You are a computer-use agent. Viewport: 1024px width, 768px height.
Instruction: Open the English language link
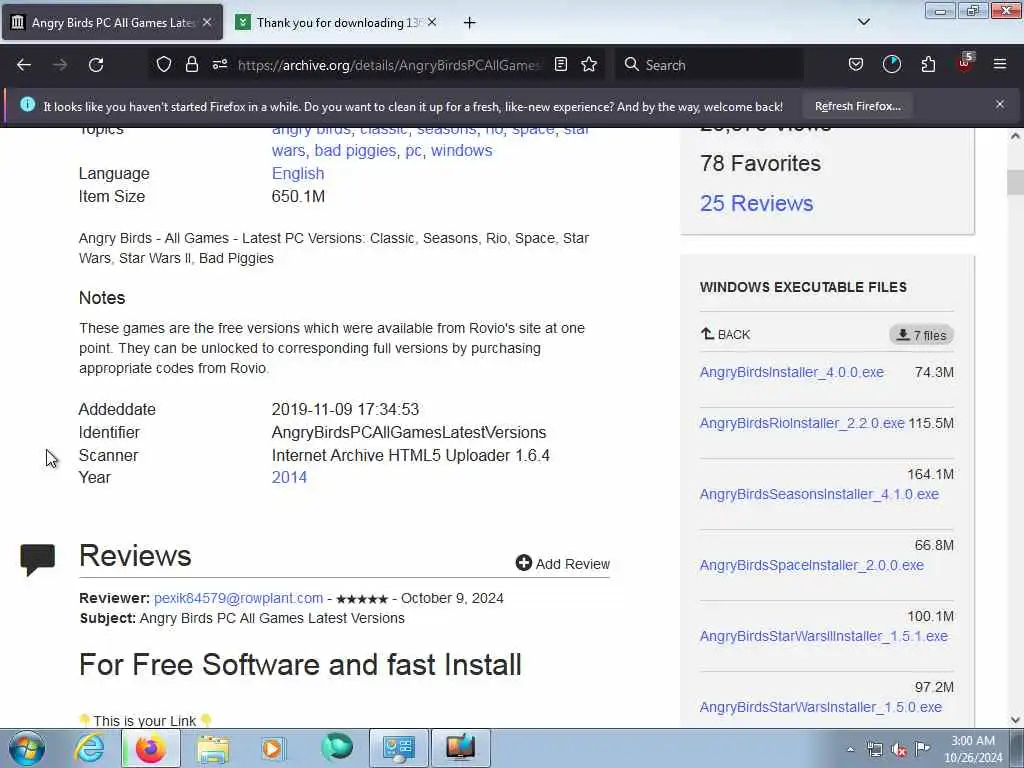pyautogui.click(x=298, y=173)
